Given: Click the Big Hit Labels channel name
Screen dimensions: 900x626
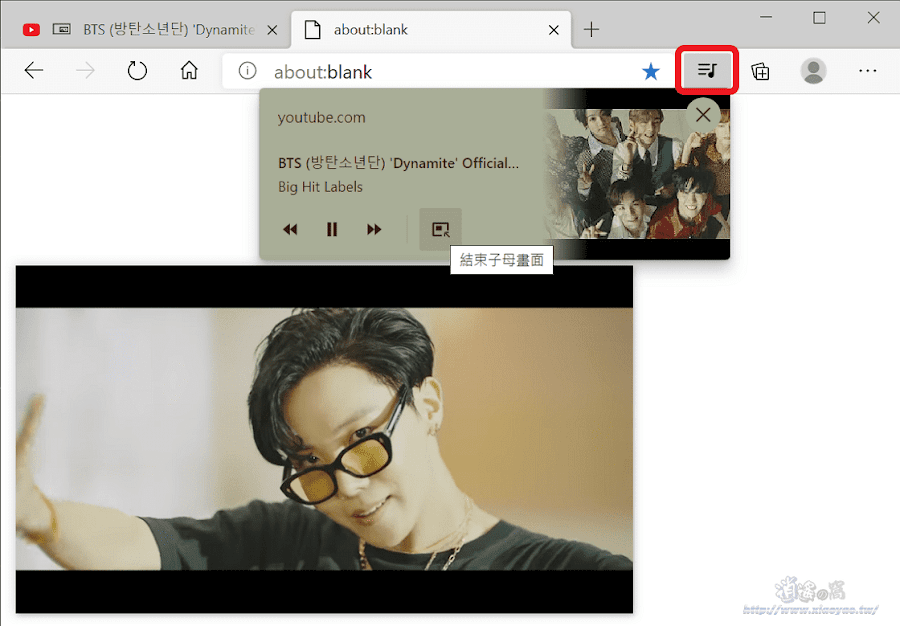Looking at the screenshot, I should click(x=320, y=187).
